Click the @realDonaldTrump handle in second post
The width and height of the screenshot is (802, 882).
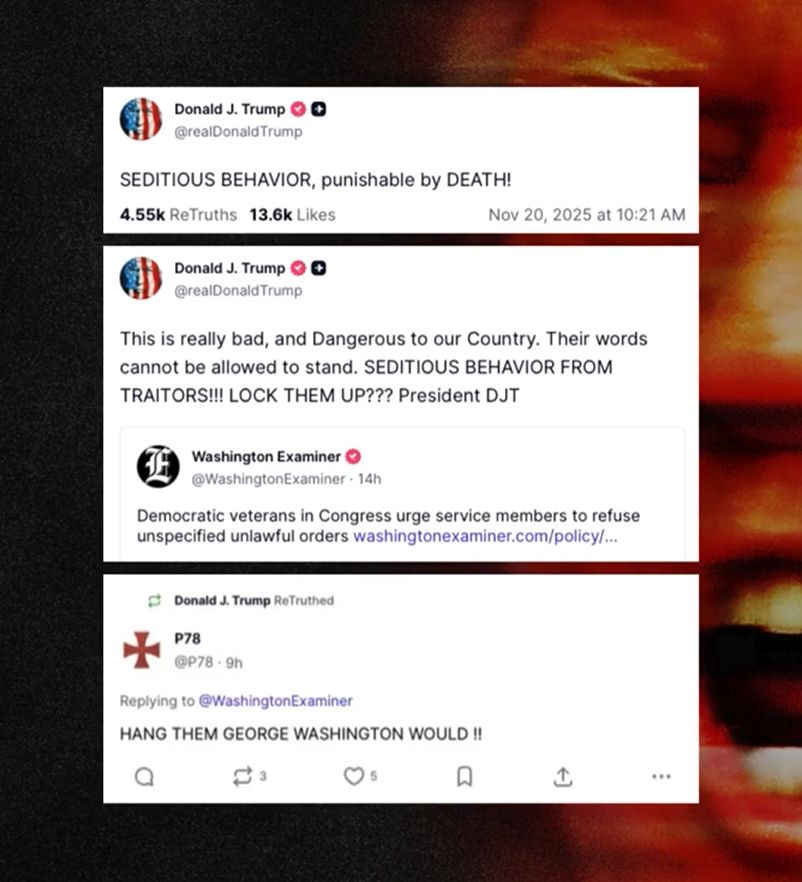(x=238, y=291)
